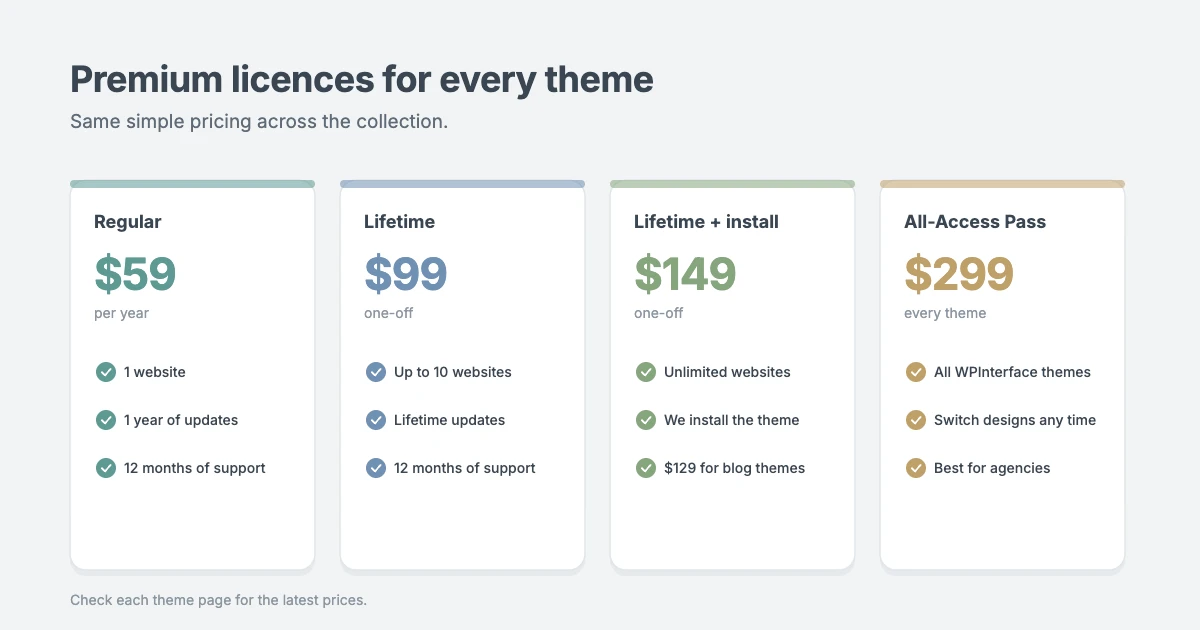Click the "We install the theme" text
Image resolution: width=1200 pixels, height=630 pixels.
point(732,420)
